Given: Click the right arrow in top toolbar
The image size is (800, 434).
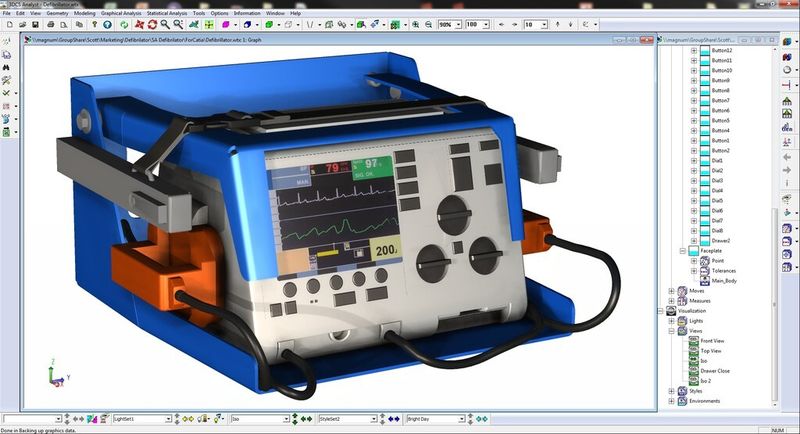Looking at the screenshot, I should [x=514, y=24].
